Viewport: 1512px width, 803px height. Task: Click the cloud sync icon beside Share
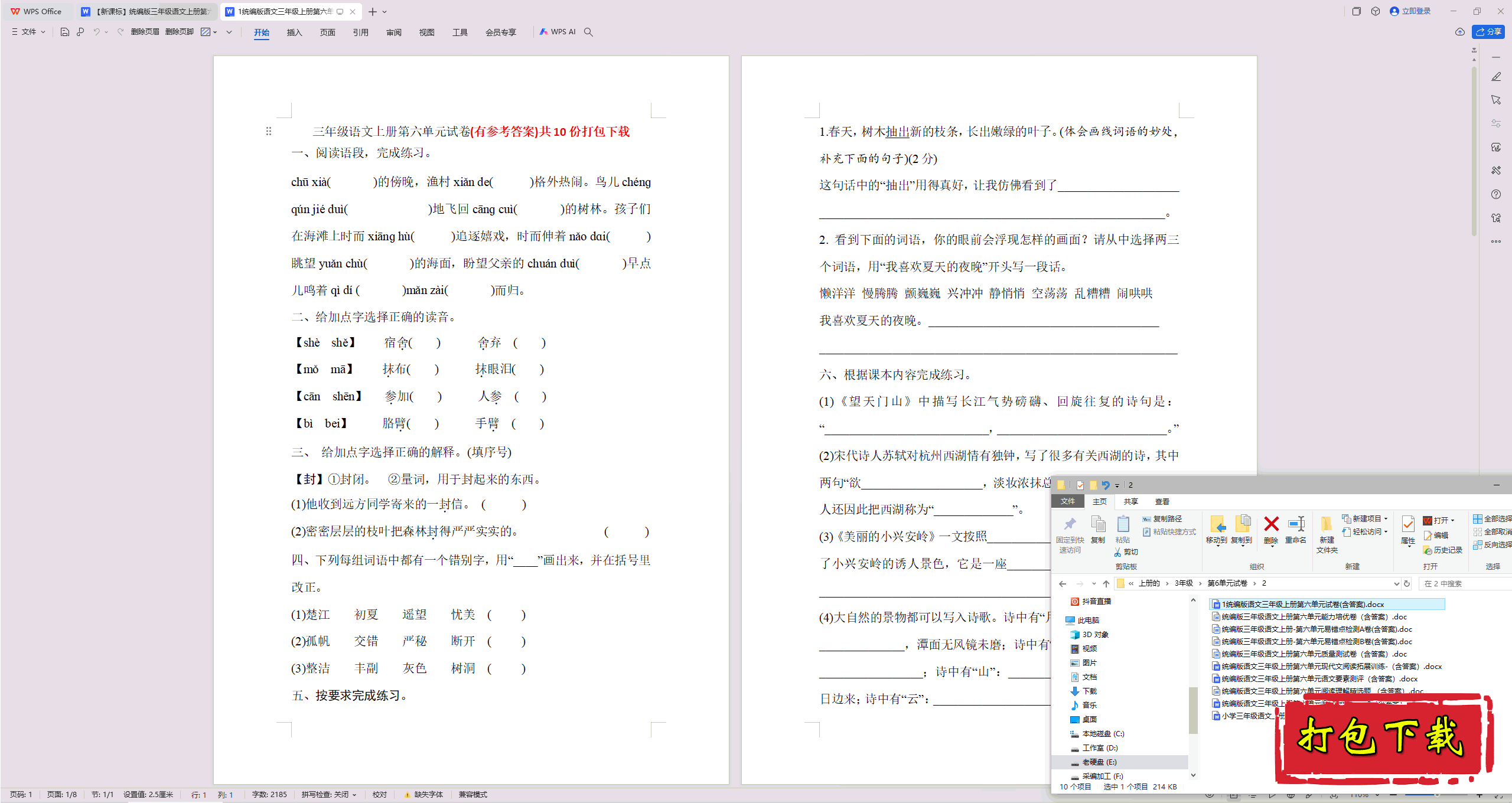point(1459,32)
